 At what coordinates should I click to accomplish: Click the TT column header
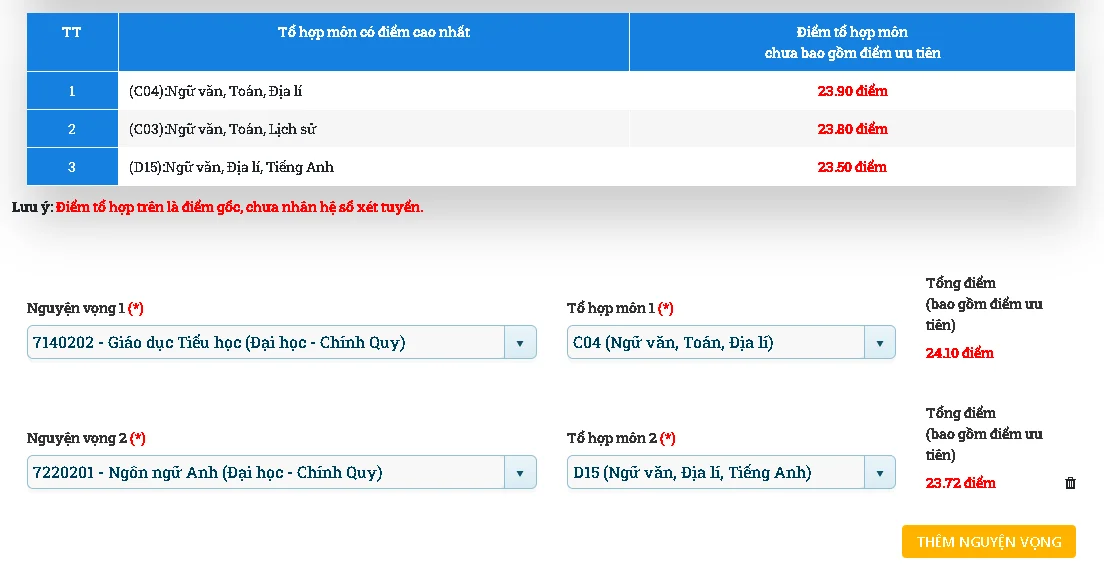point(72,32)
